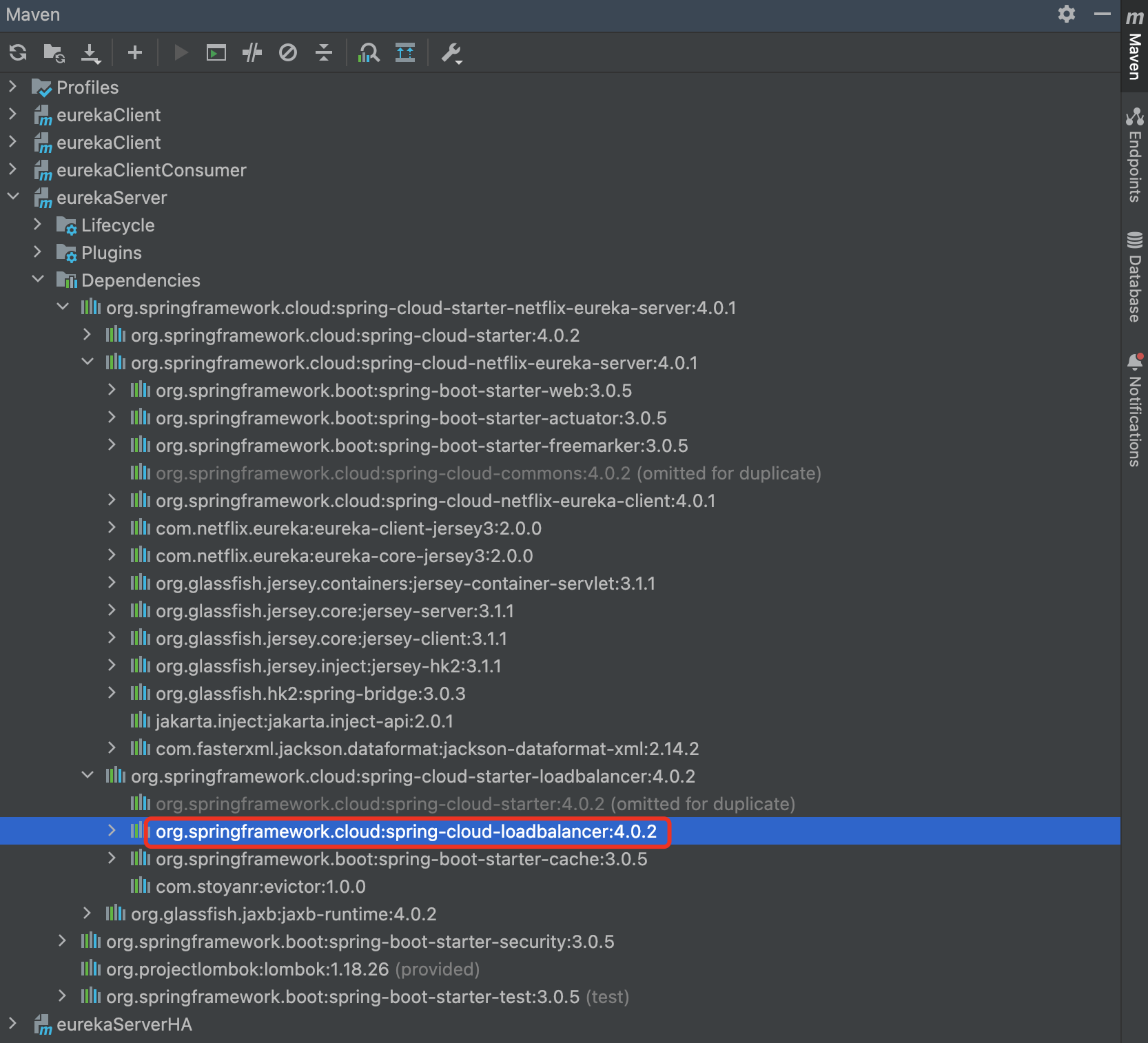The height and width of the screenshot is (1043, 1148).
Task: Add Maven project with plus icon
Action: tap(135, 52)
